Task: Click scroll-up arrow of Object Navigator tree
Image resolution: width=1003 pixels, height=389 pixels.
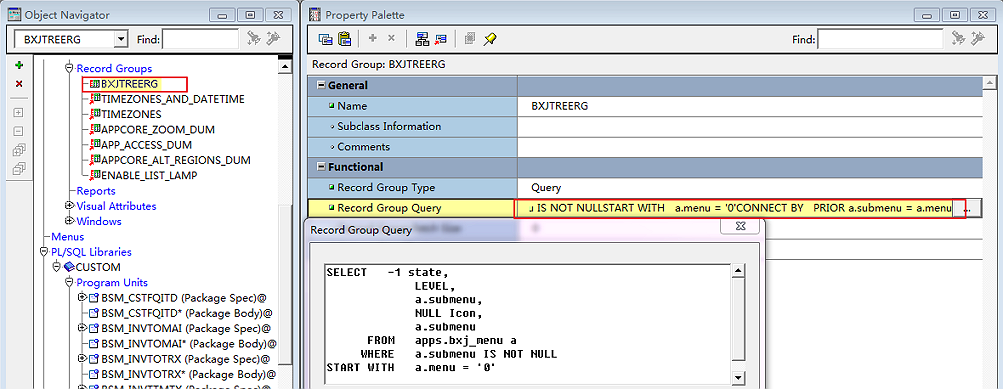Action: pyautogui.click(x=286, y=67)
